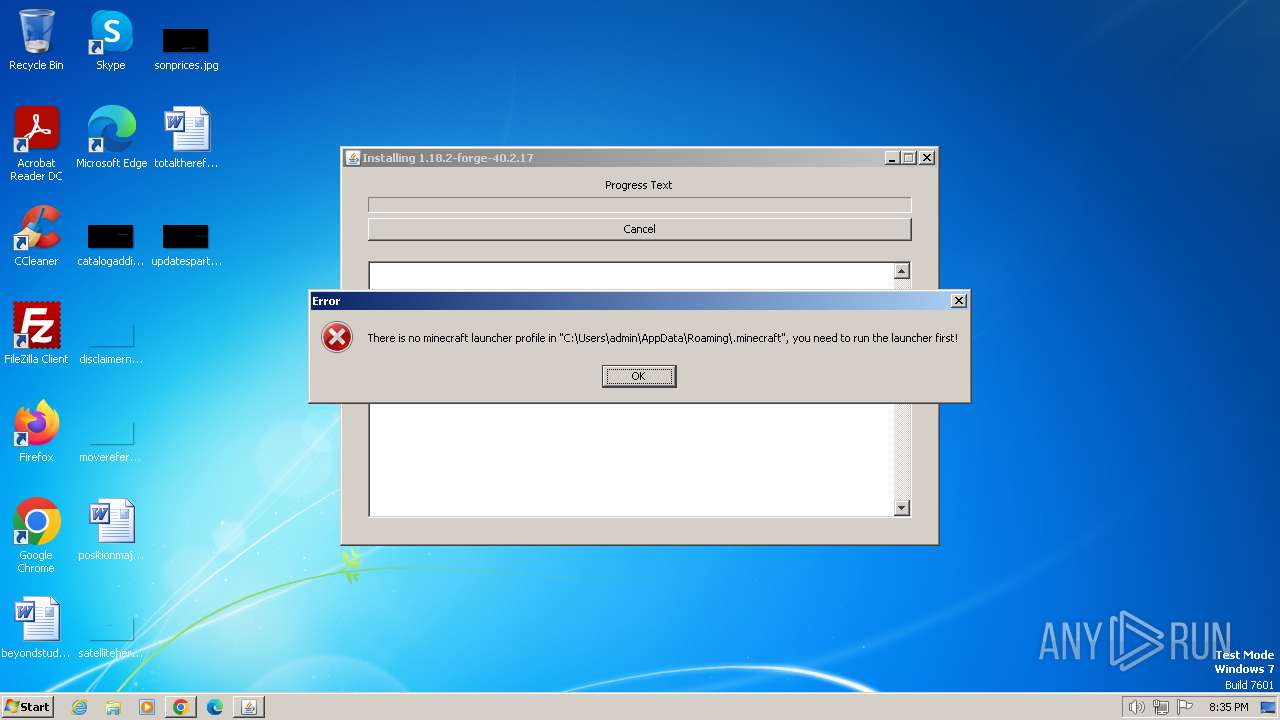
Task: Select the positionmaj Word document
Action: click(x=111, y=530)
